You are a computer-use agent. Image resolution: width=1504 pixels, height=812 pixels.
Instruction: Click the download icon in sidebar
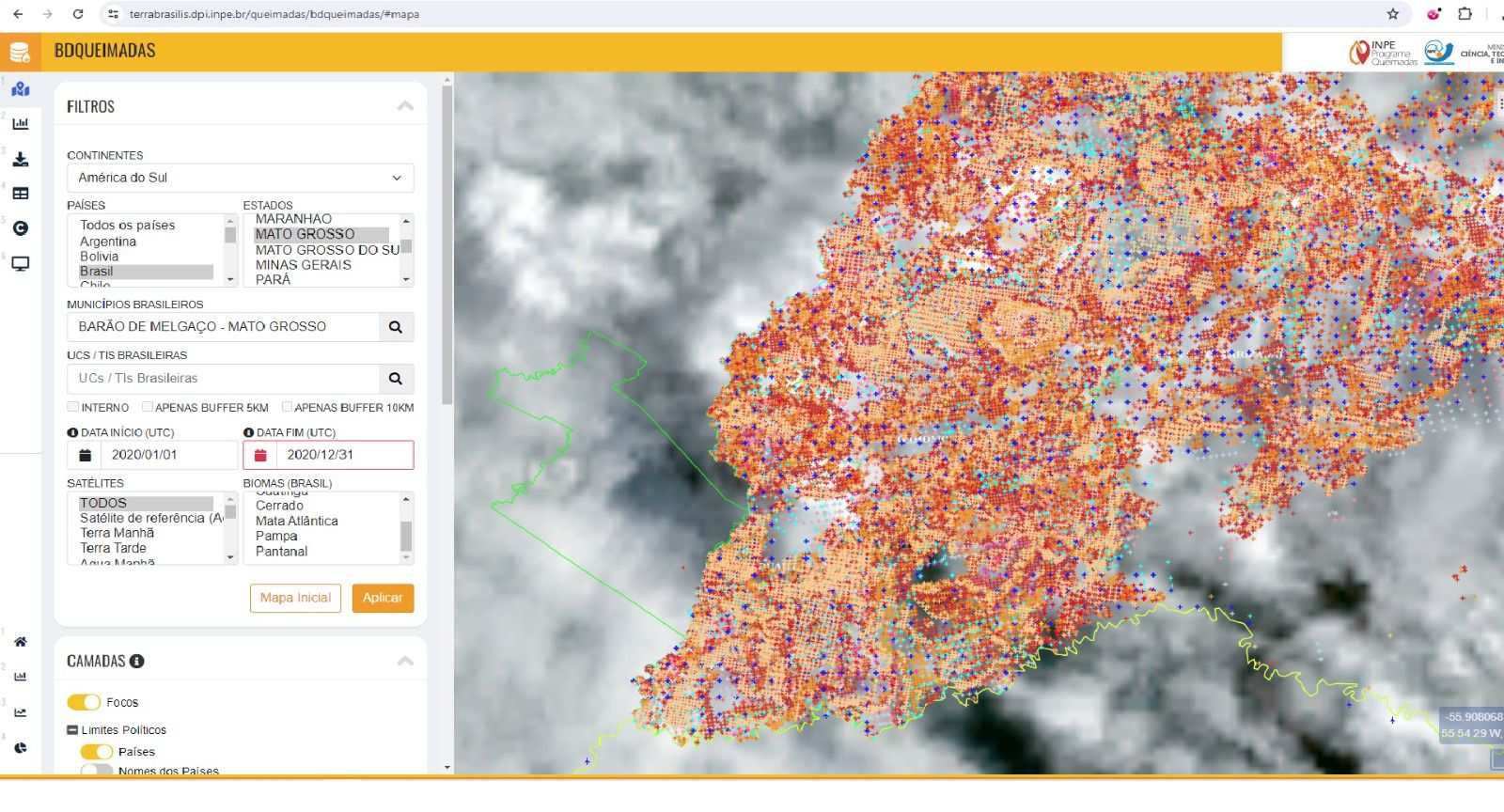tap(21, 159)
